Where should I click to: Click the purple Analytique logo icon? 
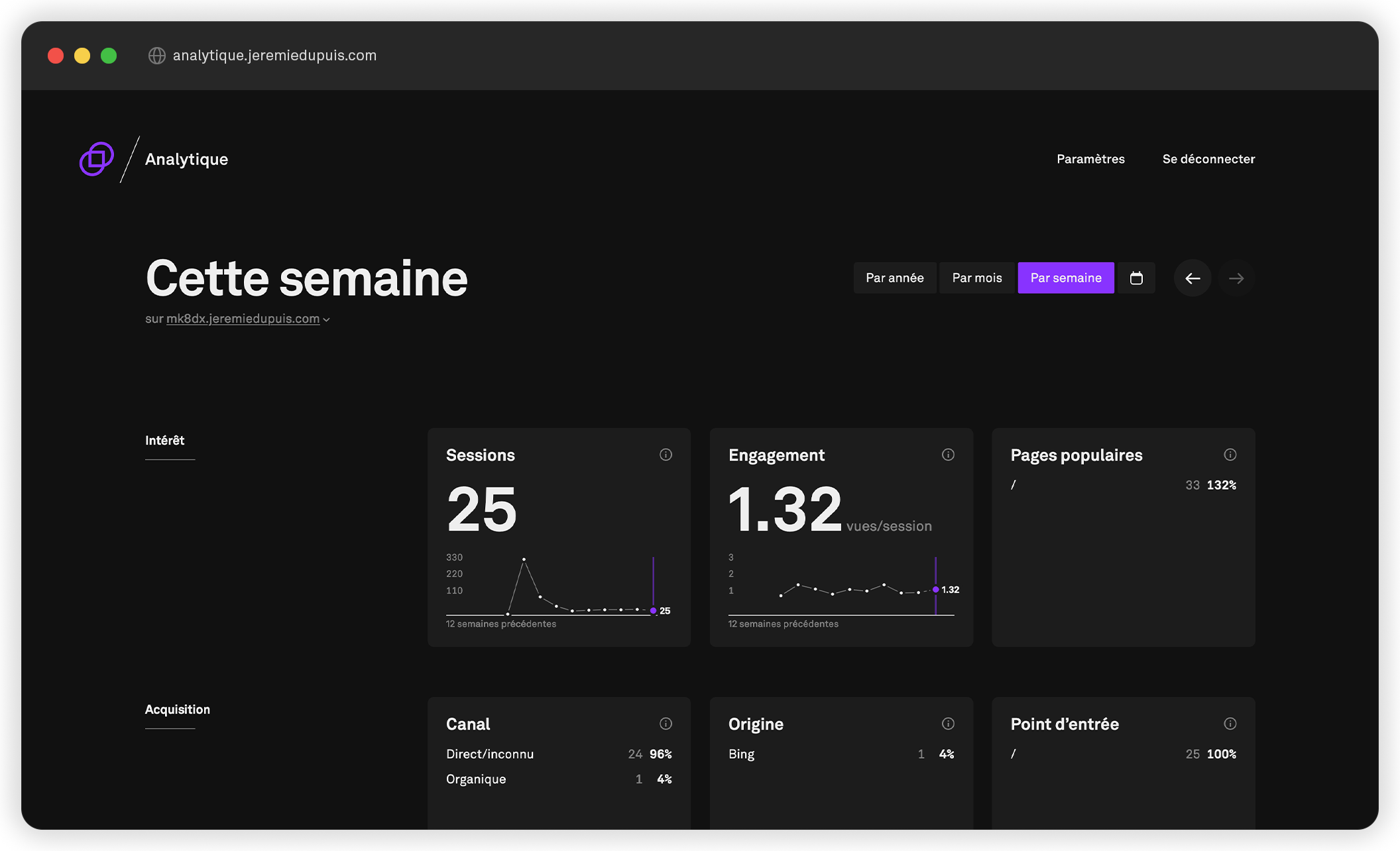coord(97,159)
